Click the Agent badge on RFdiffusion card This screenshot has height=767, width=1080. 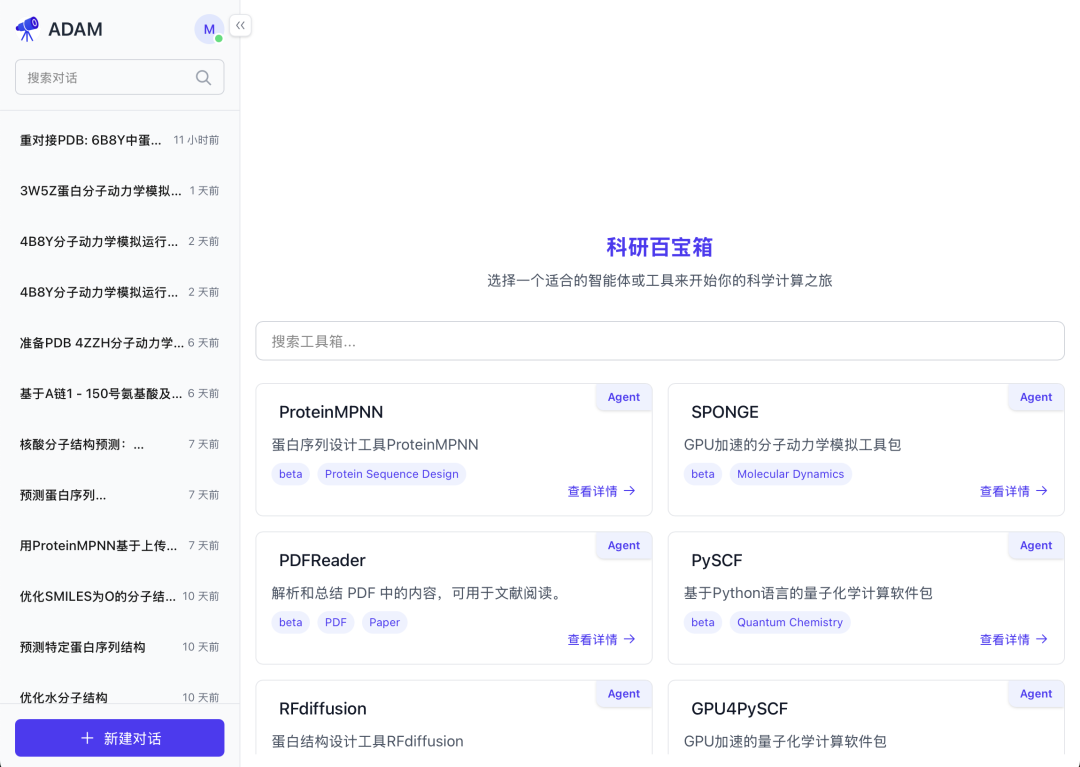click(x=623, y=694)
